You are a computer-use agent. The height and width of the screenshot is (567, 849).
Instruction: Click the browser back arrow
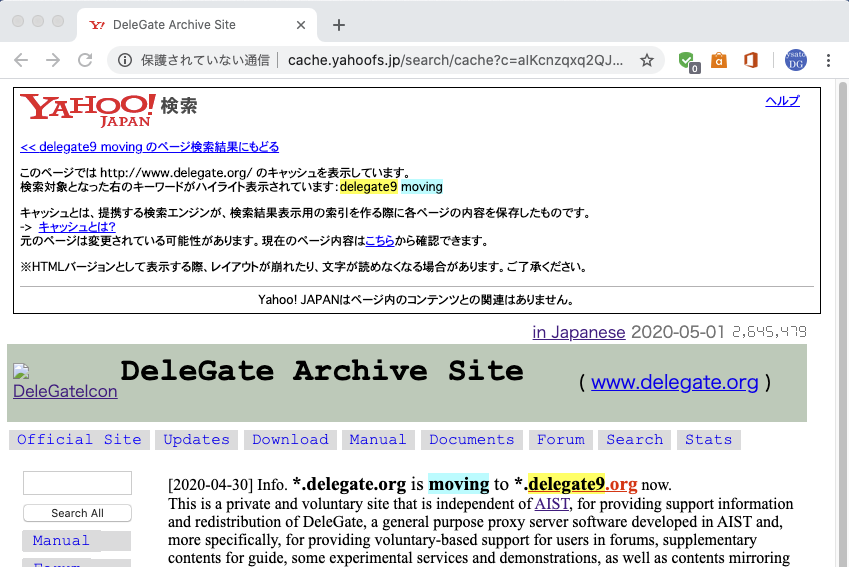click(x=21, y=60)
